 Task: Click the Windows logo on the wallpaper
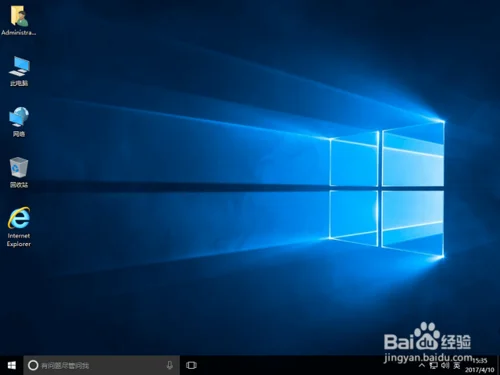click(387, 189)
